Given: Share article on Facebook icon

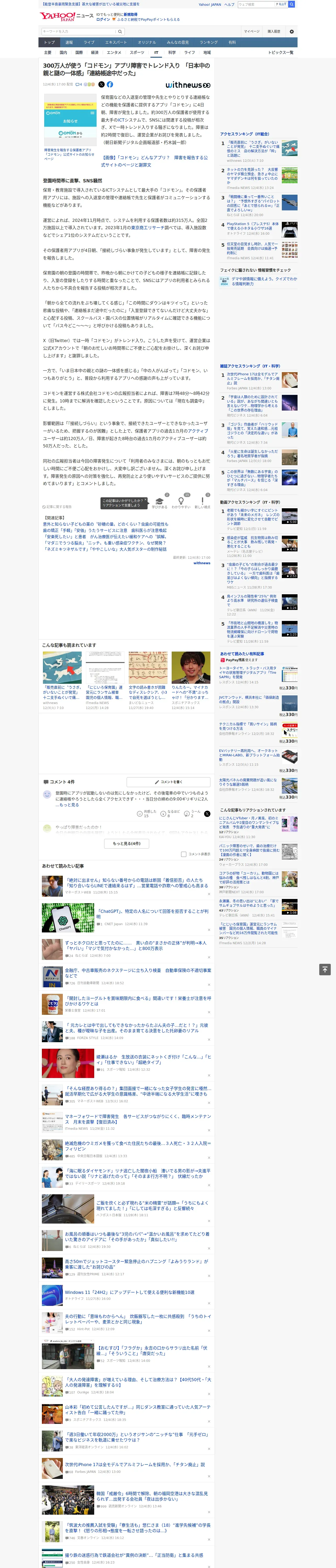Looking at the screenshot, I should pyautogui.click(x=110, y=85).
